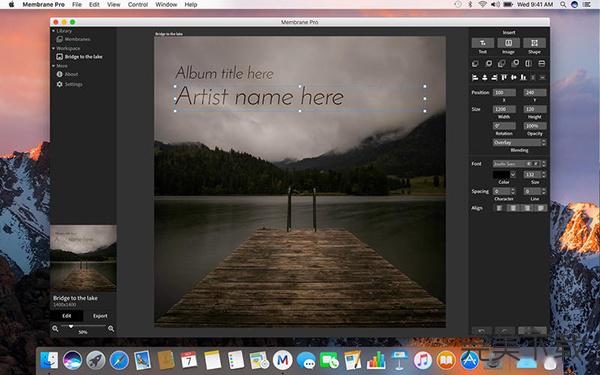Set text alignment to center
Image resolution: width=600 pixels, height=375 pixels.
point(513,208)
